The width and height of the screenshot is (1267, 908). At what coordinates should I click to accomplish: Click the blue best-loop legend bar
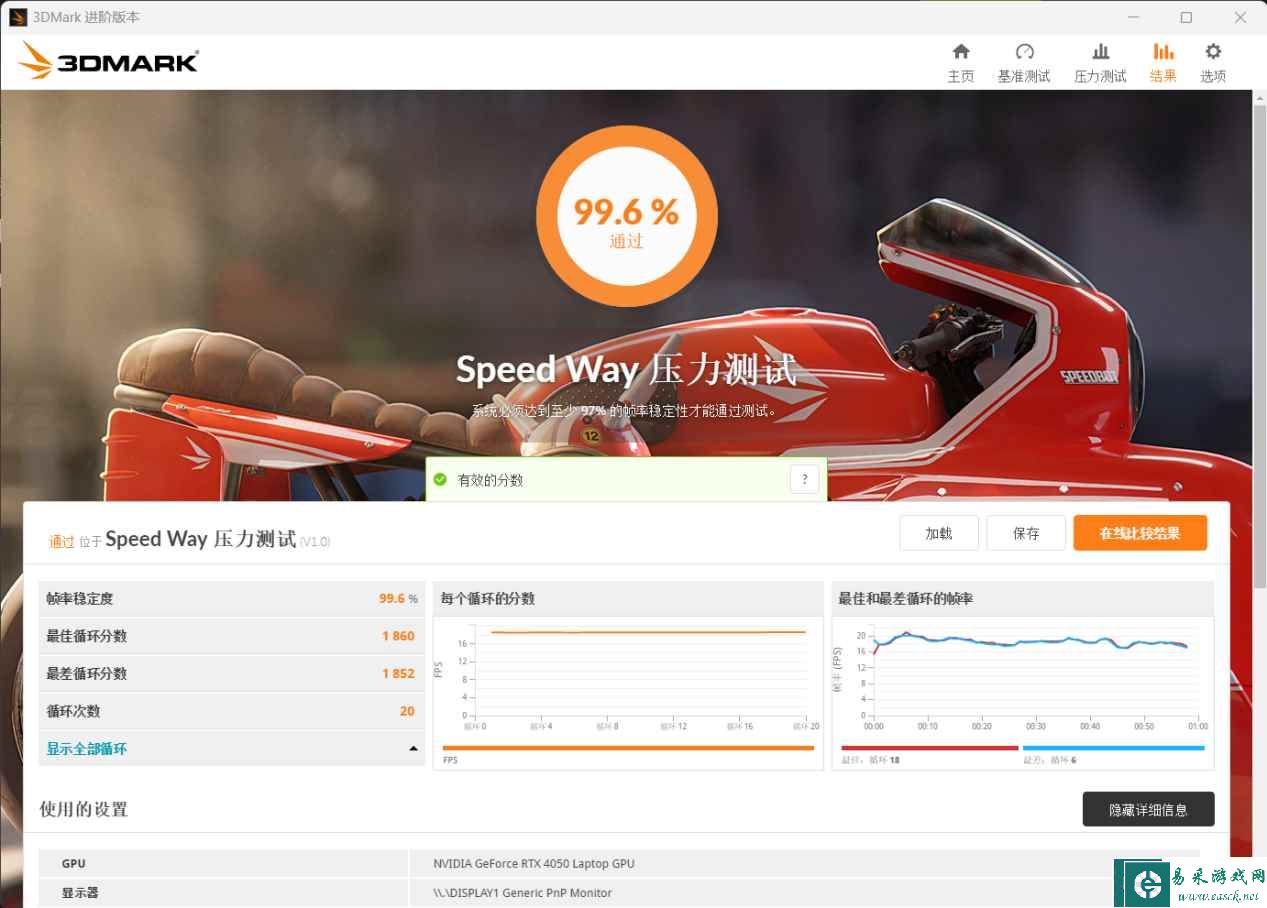coord(1114,748)
